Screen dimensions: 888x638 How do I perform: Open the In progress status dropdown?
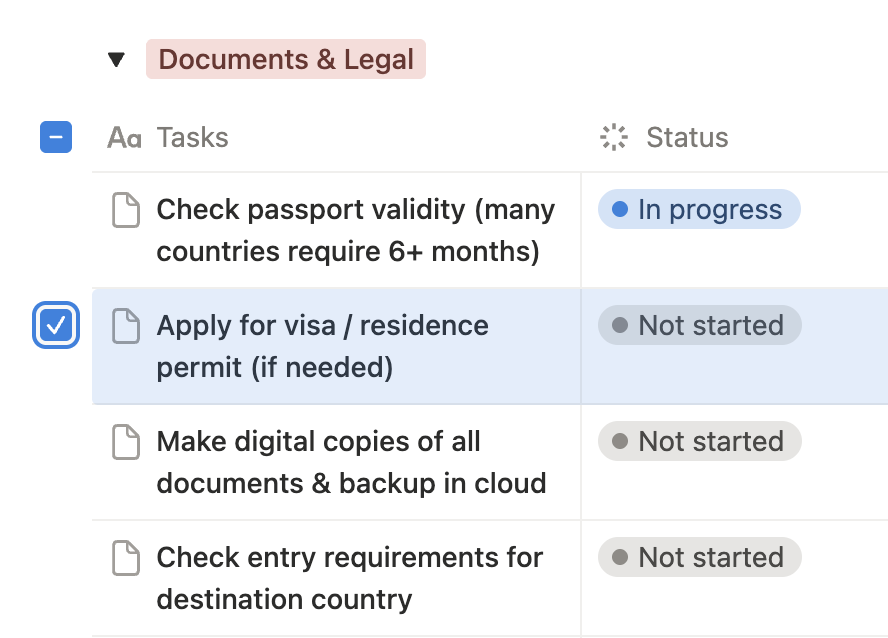pos(699,210)
